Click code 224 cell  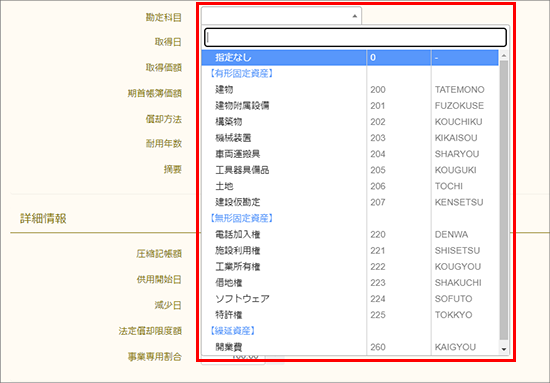click(378, 299)
